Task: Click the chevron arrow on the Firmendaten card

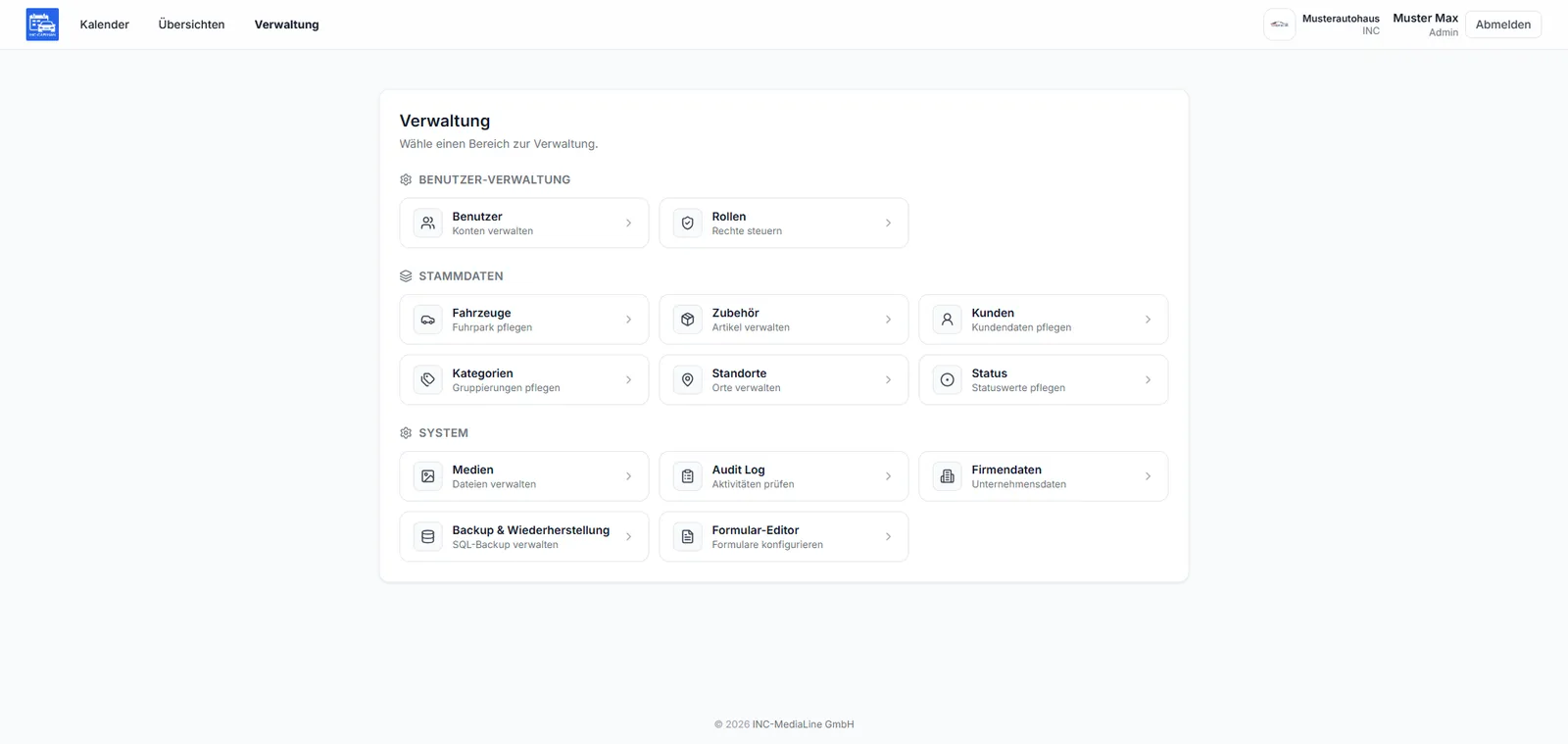Action: point(1149,476)
